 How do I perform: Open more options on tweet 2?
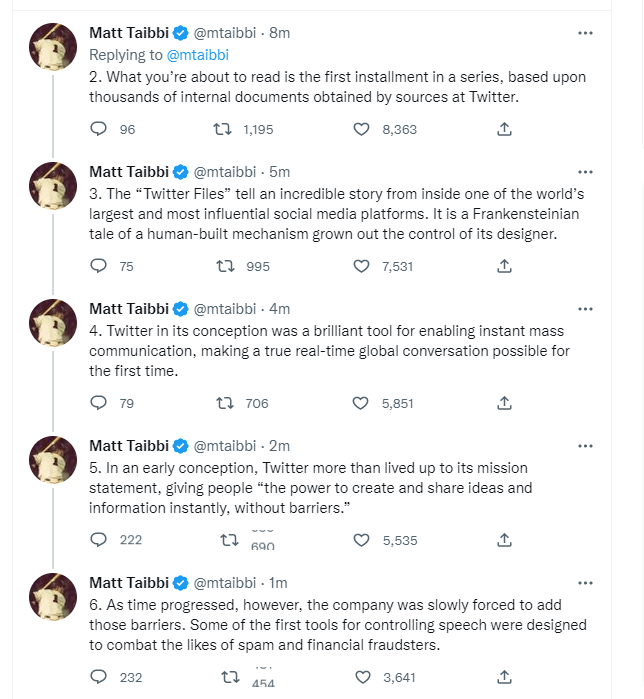click(x=585, y=33)
